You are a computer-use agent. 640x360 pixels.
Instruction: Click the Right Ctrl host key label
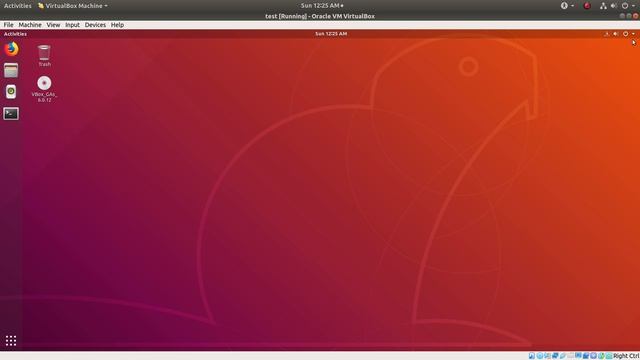(x=626, y=356)
